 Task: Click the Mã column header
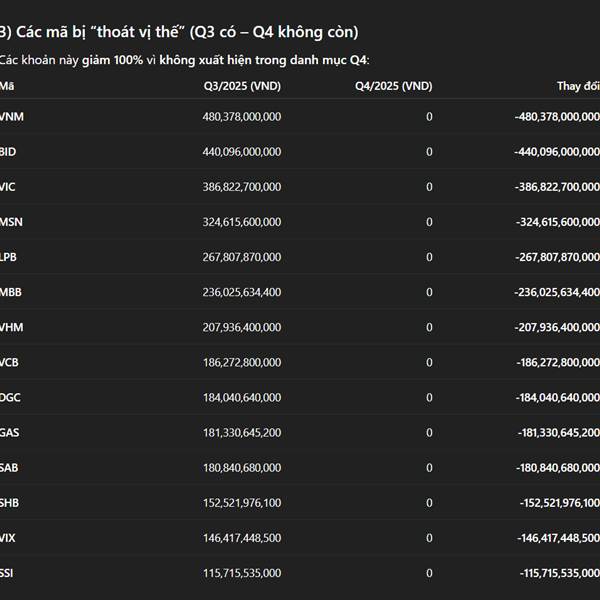click(x=7, y=86)
